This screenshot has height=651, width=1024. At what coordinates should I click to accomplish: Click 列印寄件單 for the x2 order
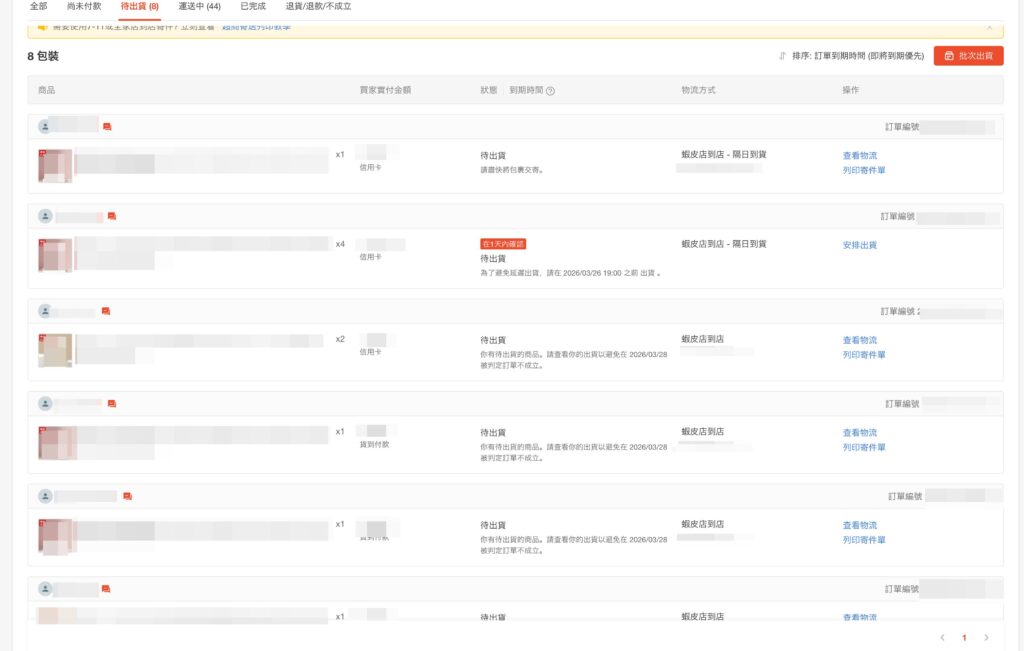coord(863,355)
